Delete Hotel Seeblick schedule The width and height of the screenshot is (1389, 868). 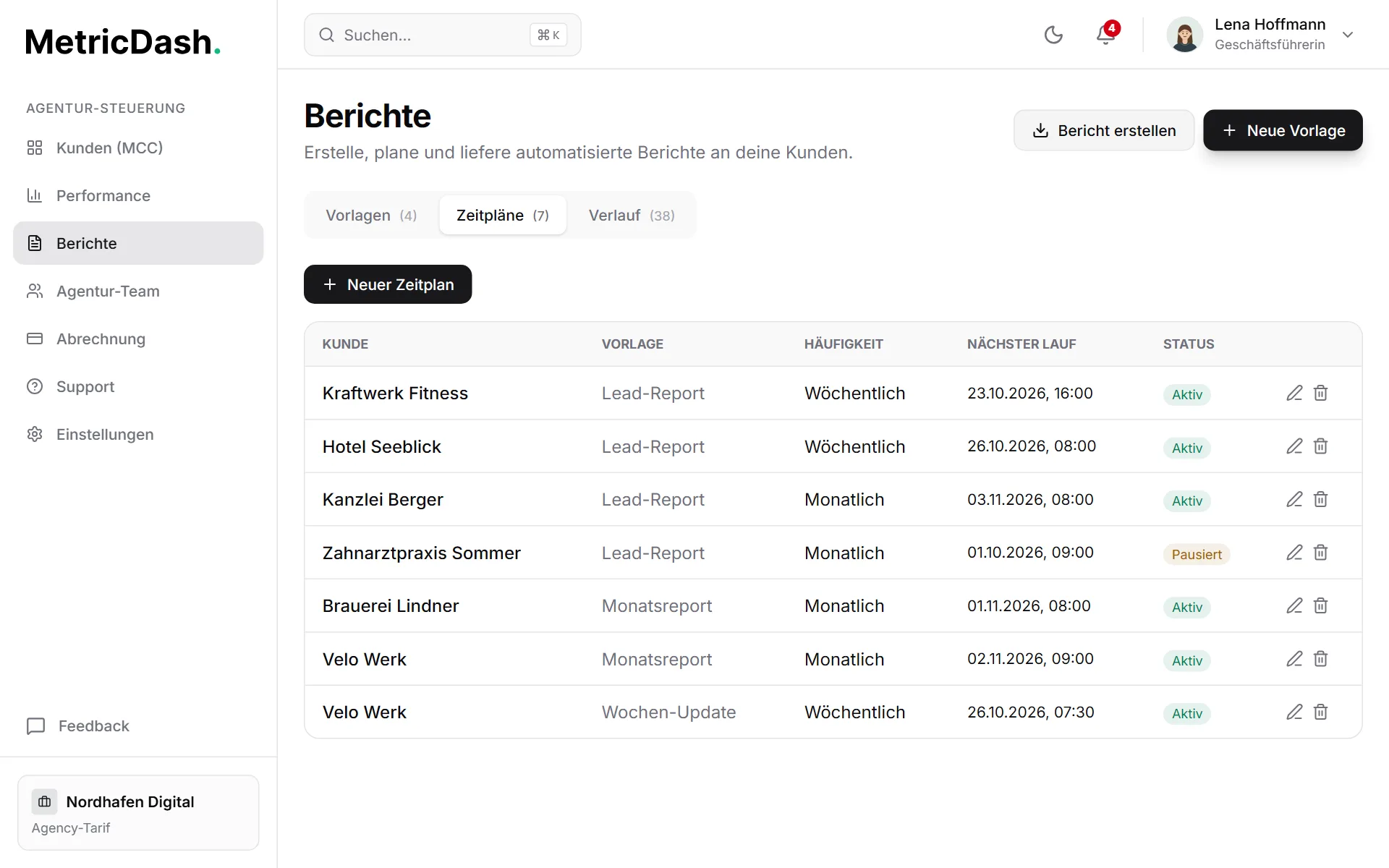pyautogui.click(x=1320, y=446)
